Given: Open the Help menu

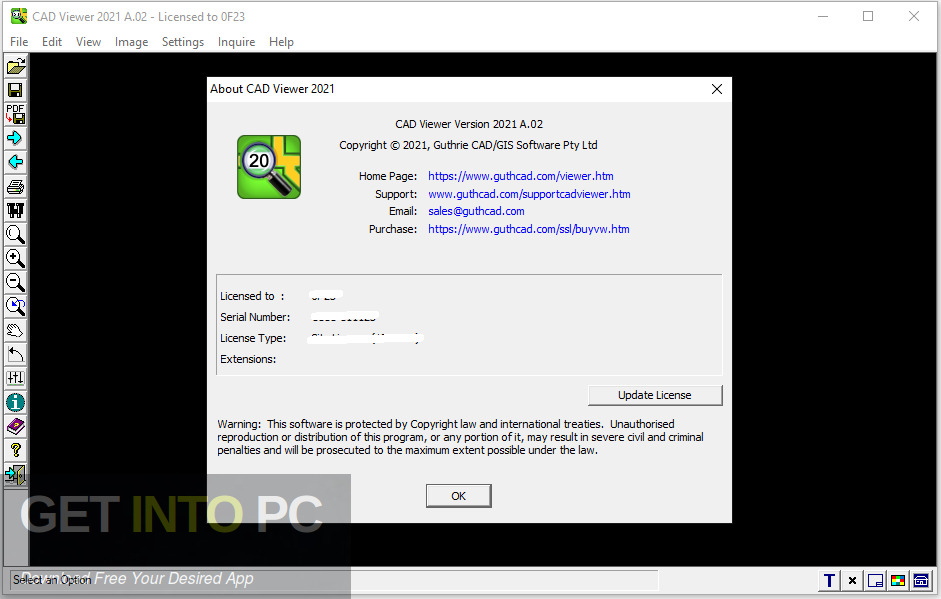Looking at the screenshot, I should pyautogui.click(x=281, y=42).
